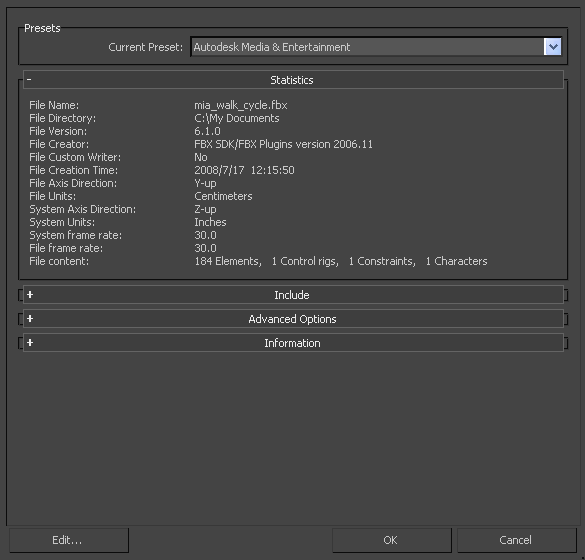Dismiss the dialog with Cancel
The width and height of the screenshot is (585, 560).
point(517,540)
